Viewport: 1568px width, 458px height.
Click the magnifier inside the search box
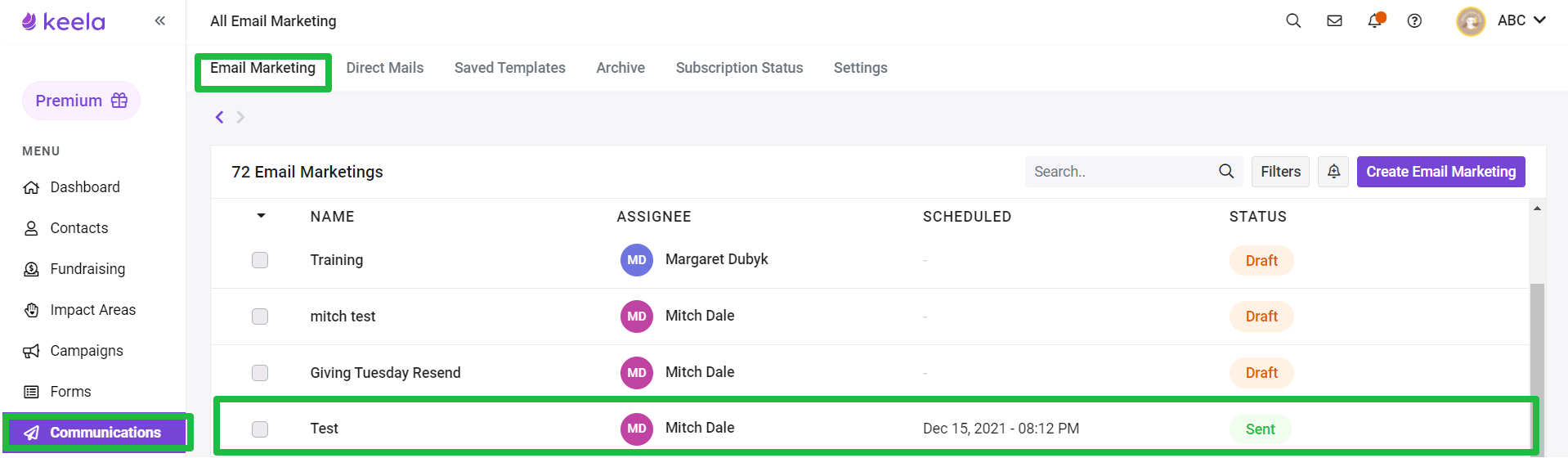point(1226,172)
